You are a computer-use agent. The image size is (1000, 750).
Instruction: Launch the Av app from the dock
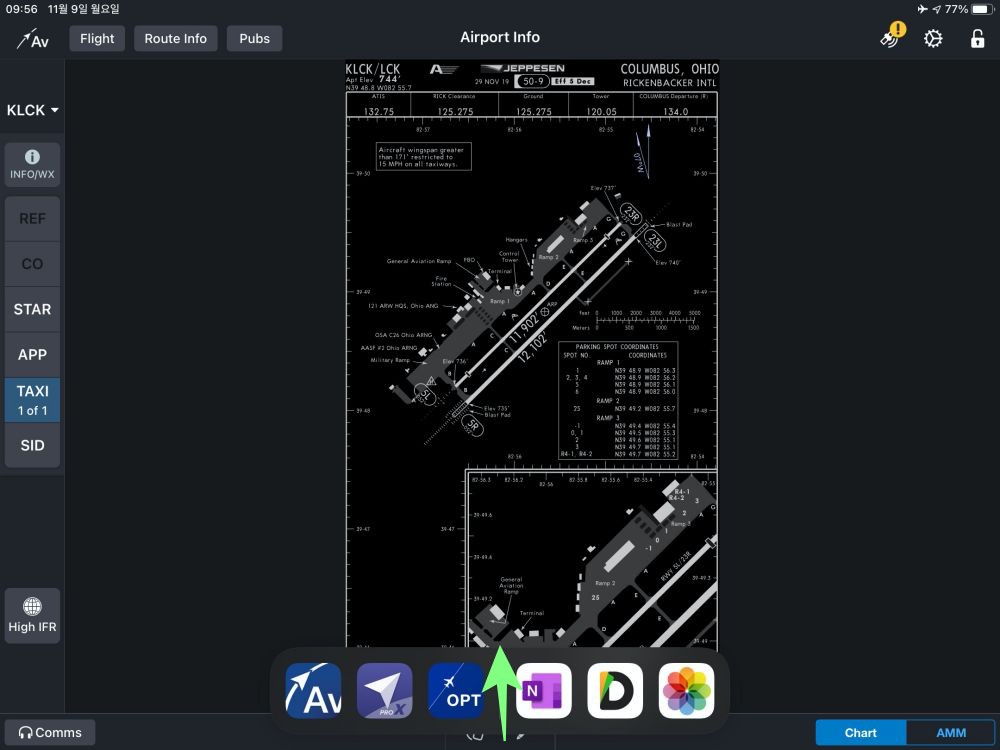tap(313, 690)
